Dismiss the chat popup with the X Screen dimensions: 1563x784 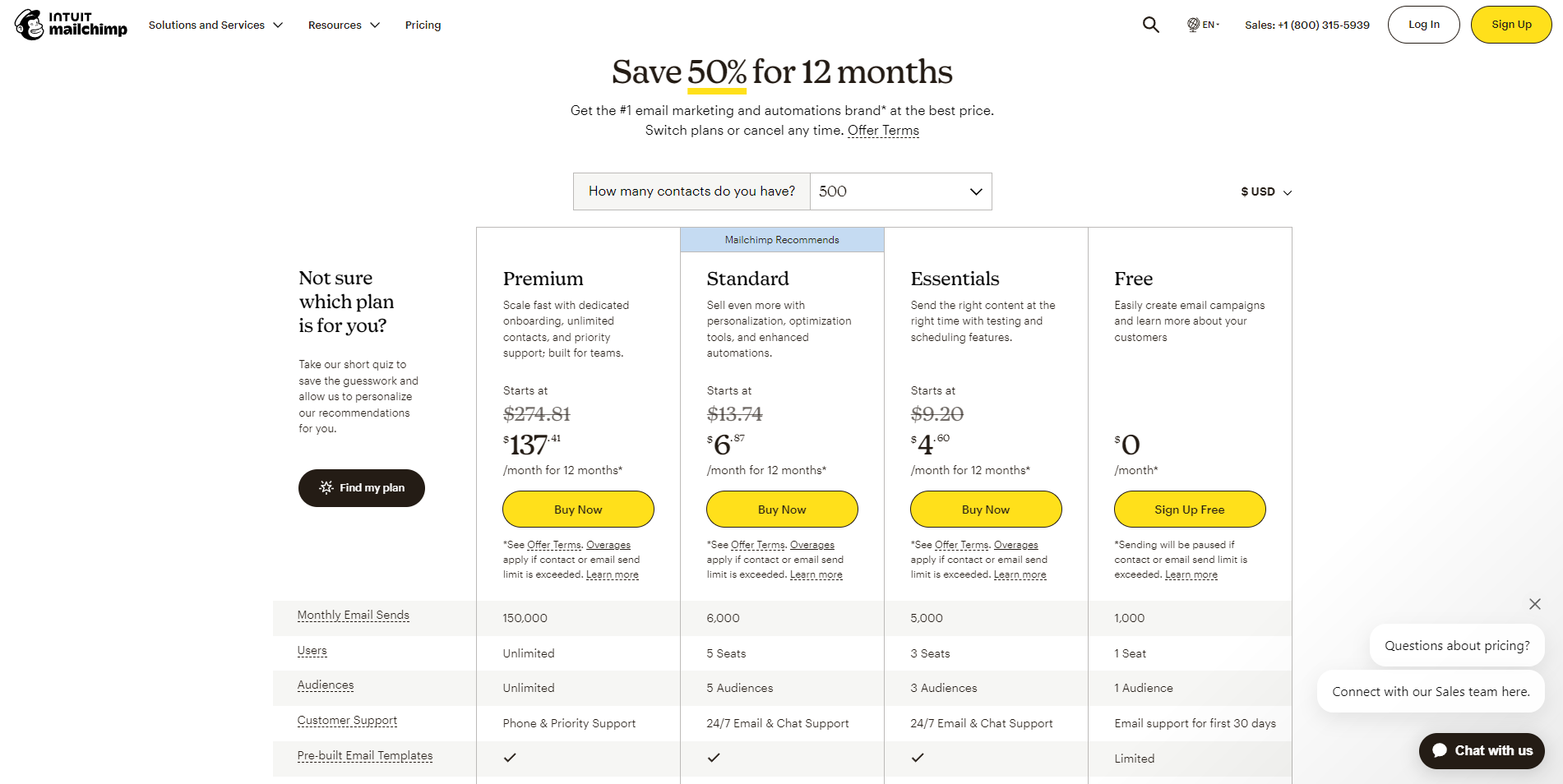pos(1534,604)
